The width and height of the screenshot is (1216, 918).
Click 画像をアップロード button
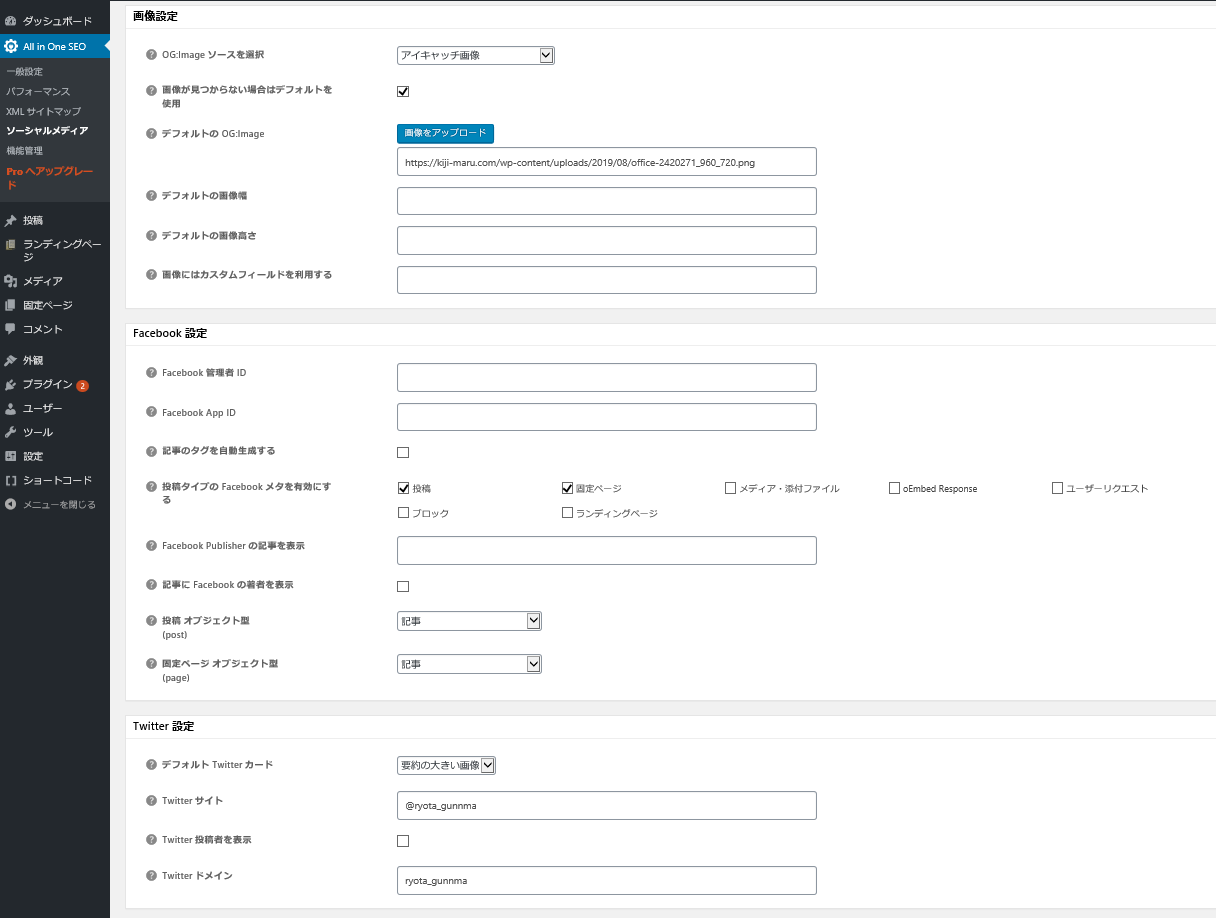(445, 133)
